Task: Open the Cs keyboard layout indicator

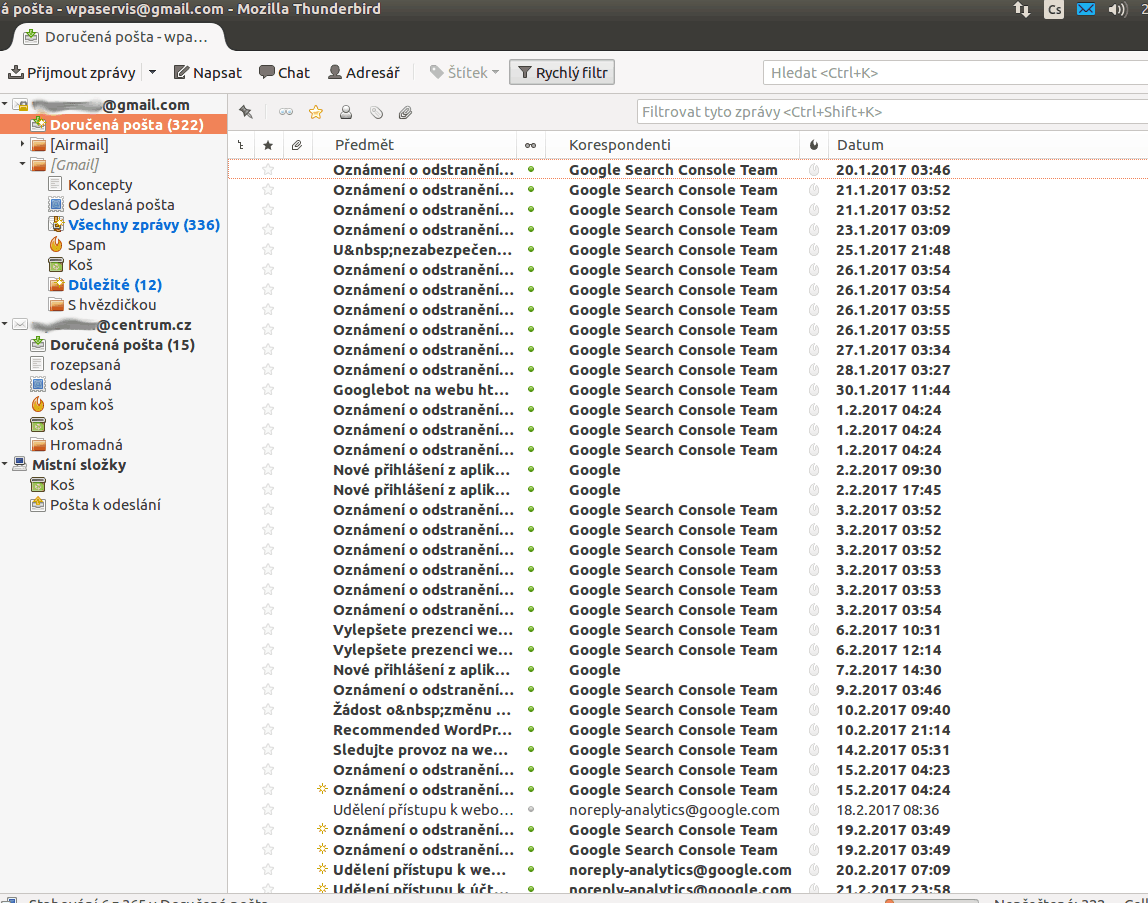Action: click(1054, 10)
